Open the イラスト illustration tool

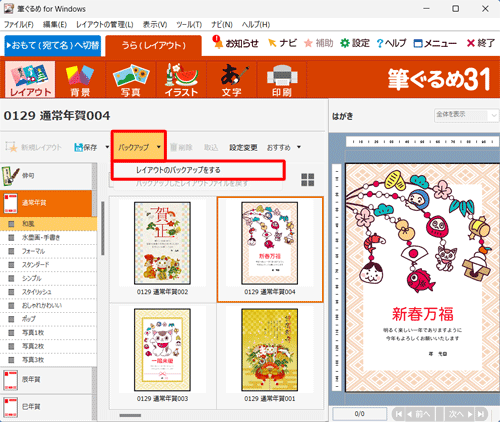(x=181, y=79)
